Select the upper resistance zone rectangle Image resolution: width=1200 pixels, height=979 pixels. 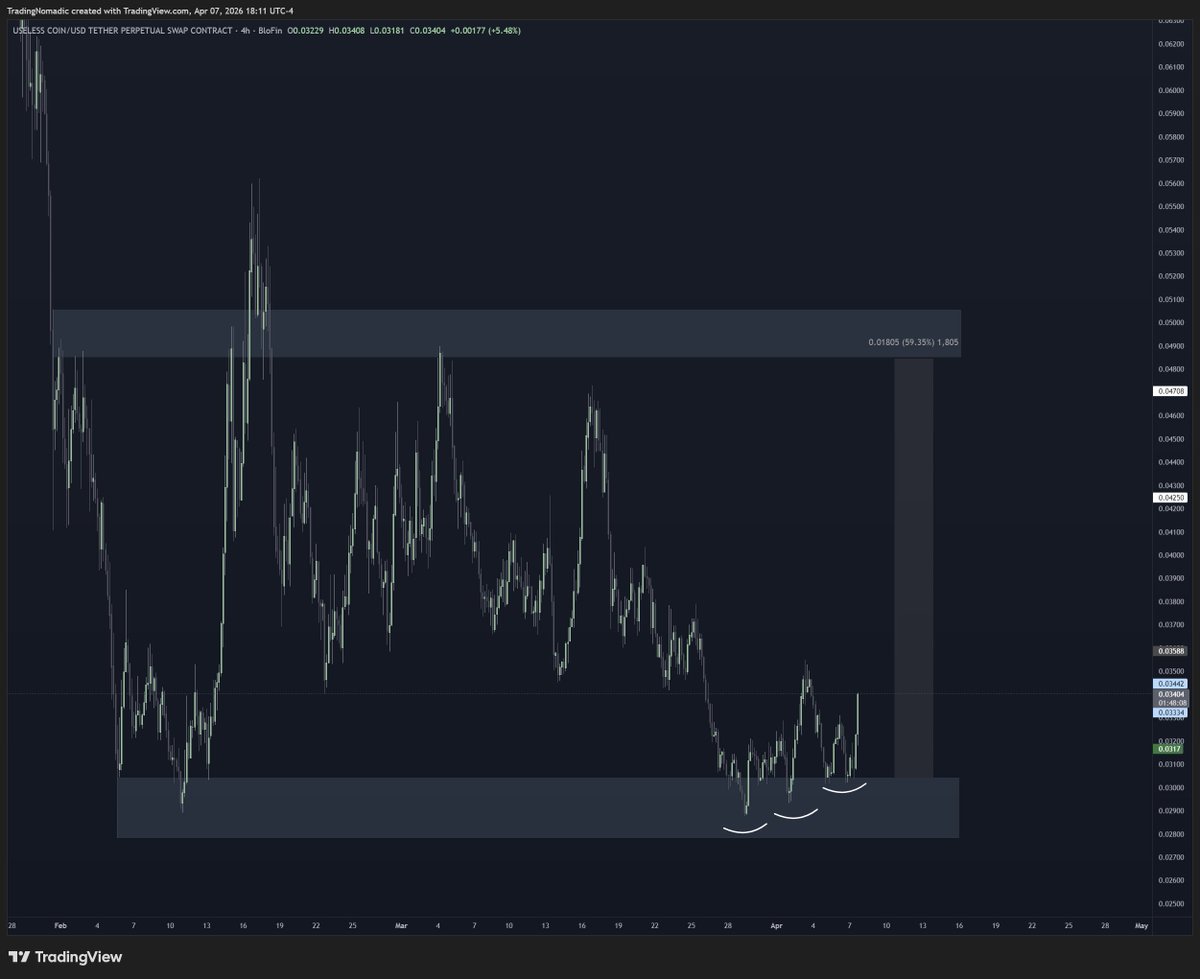(500, 333)
